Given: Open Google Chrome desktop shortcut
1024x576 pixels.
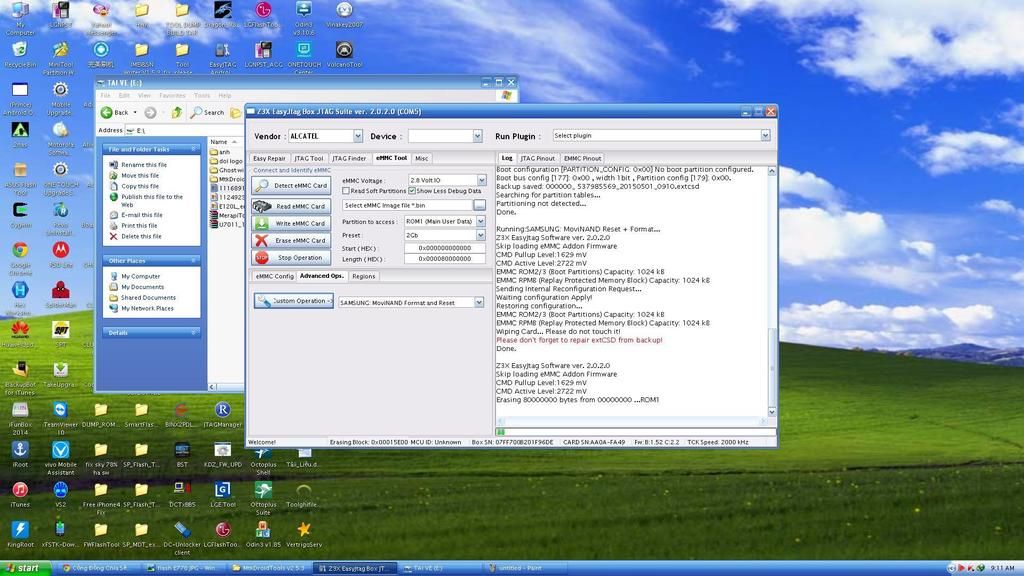Looking at the screenshot, I should click(20, 255).
